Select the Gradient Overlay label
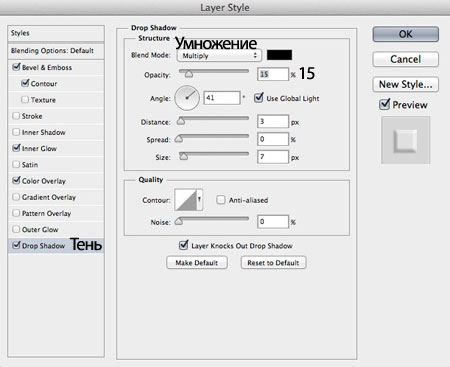450x367 pixels. [x=49, y=197]
